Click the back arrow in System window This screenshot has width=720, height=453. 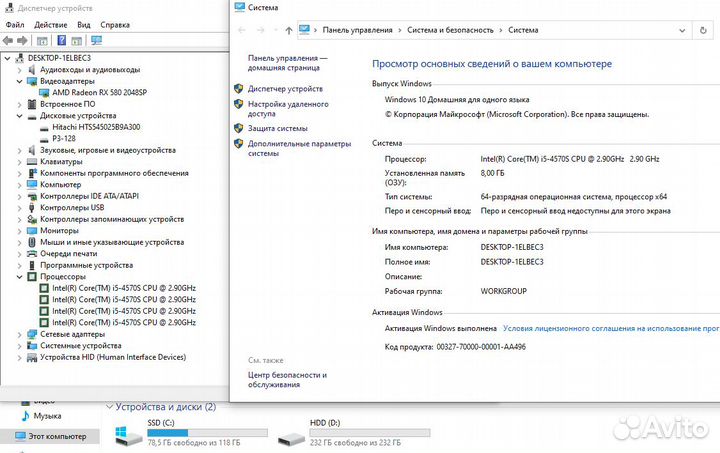(x=242, y=30)
